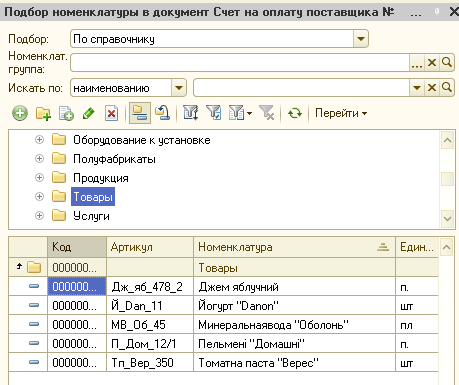Open the Искать по dropdown arrow
This screenshot has width=459, height=385.
(179, 88)
